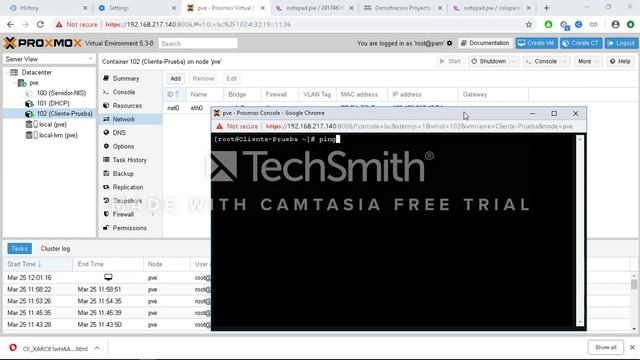Select local-lvm (pve) storage
This screenshot has height=360, width=640.
[x=58, y=135]
